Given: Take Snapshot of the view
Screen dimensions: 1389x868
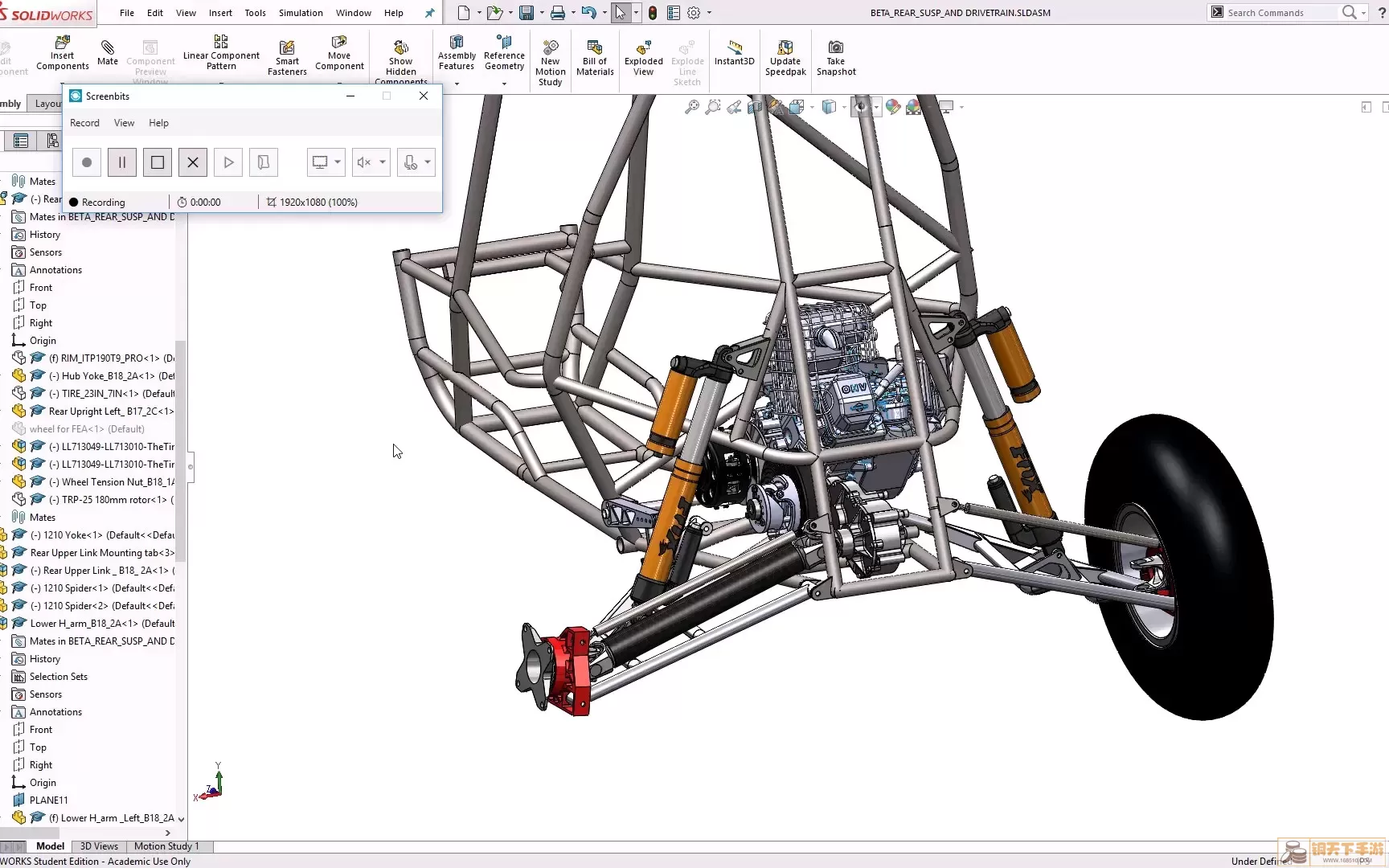Looking at the screenshot, I should [836, 58].
